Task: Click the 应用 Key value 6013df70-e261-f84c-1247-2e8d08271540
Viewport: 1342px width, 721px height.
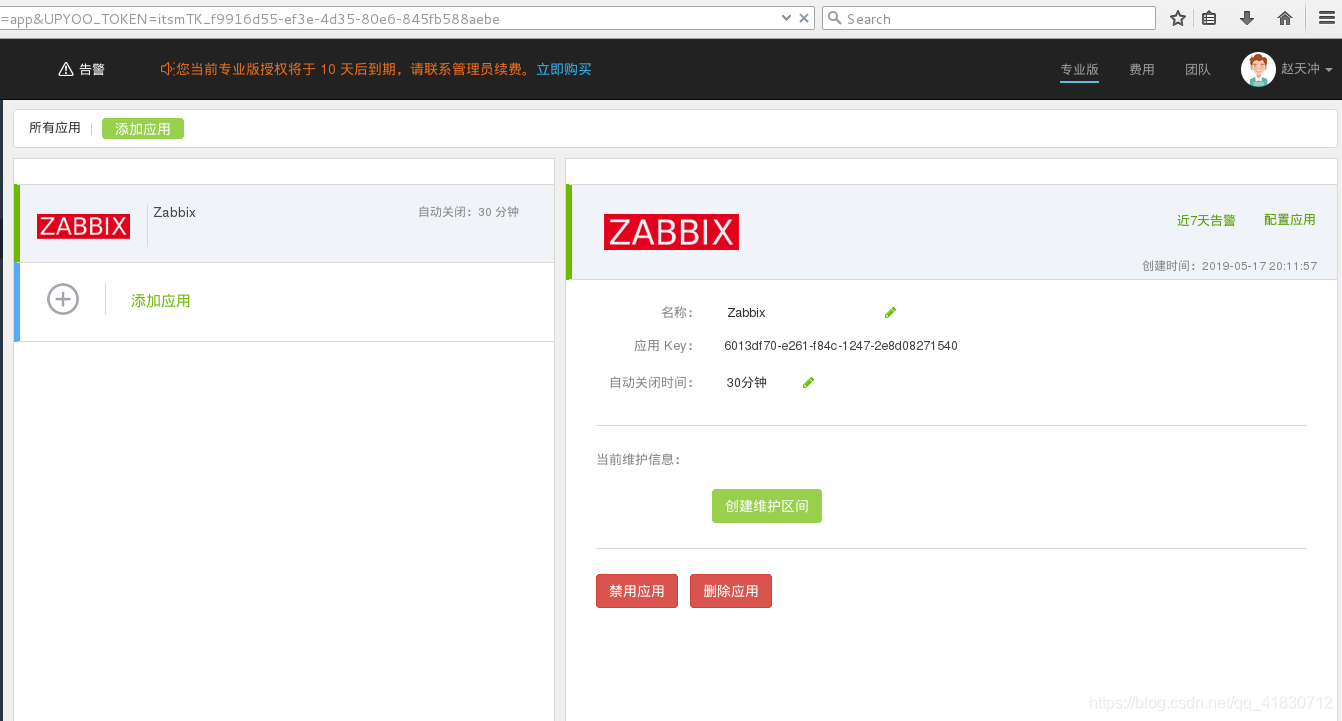Action: pyautogui.click(x=841, y=346)
